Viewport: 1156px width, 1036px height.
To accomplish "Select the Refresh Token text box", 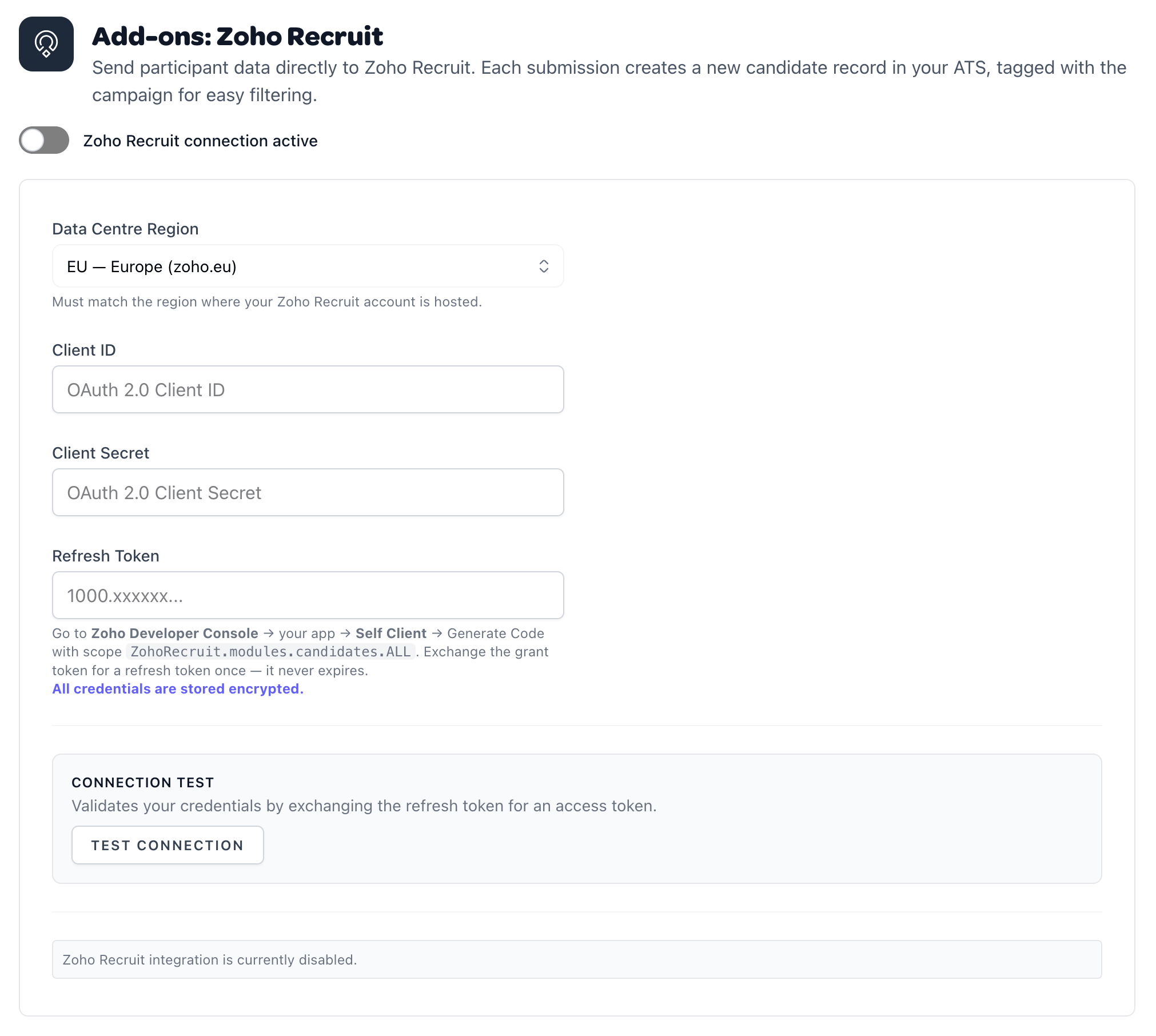I will tap(308, 595).
